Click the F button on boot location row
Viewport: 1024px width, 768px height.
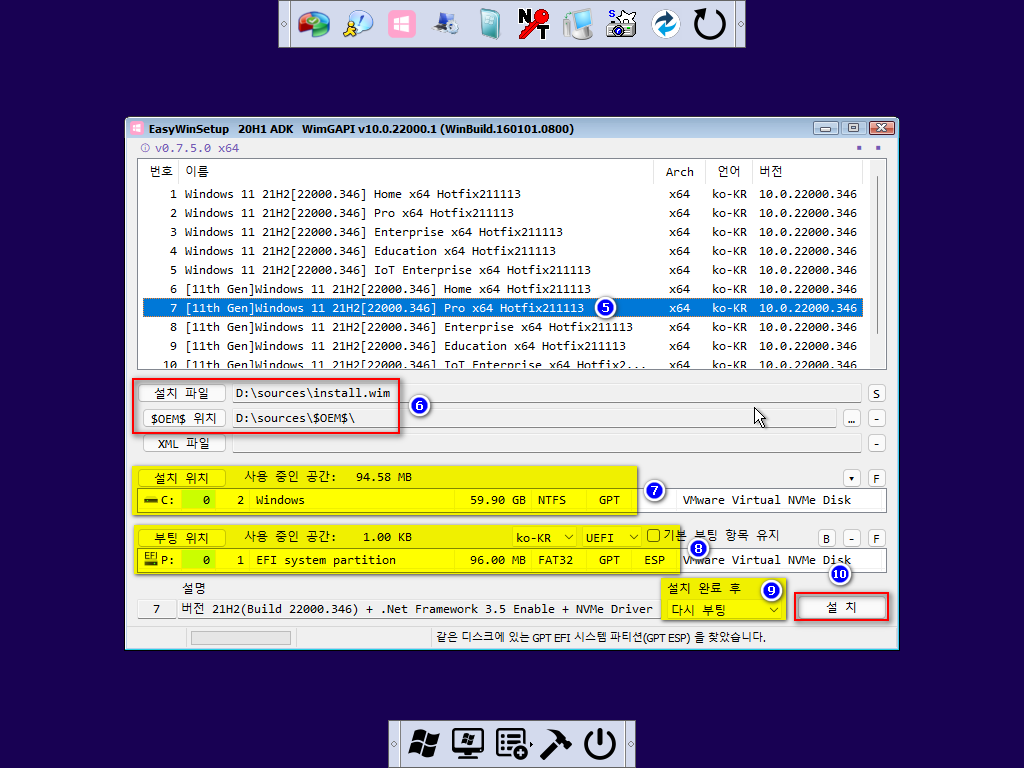point(876,539)
